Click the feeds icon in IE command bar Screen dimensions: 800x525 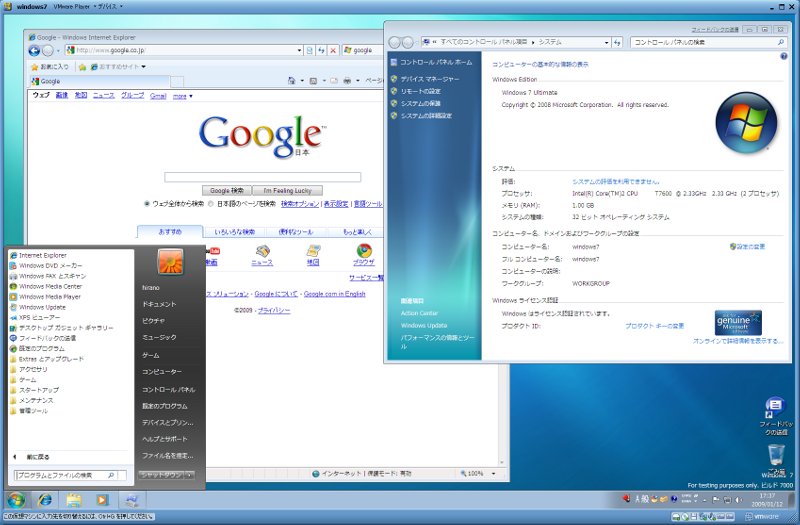pos(313,81)
